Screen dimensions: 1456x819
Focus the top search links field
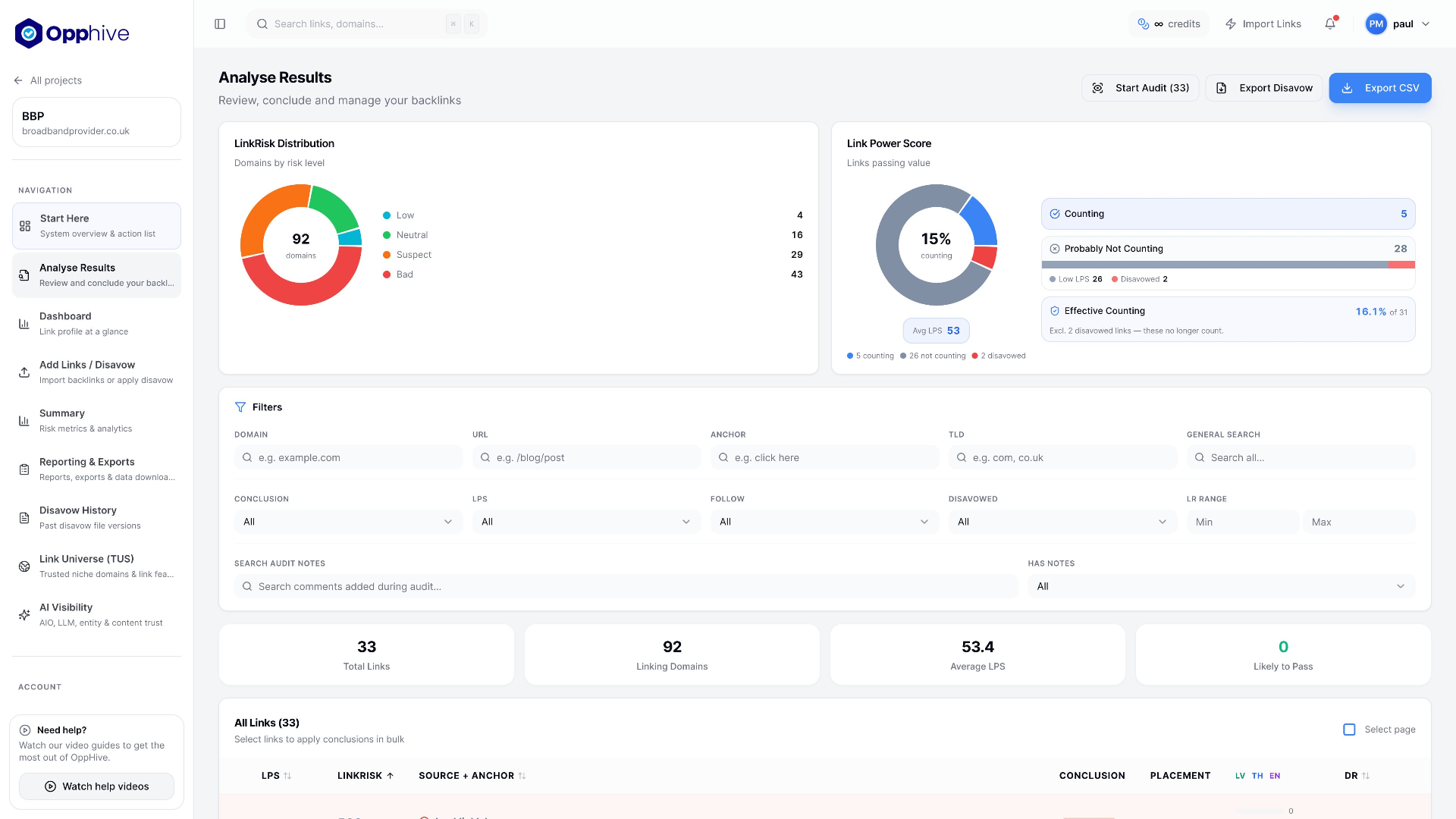click(367, 24)
